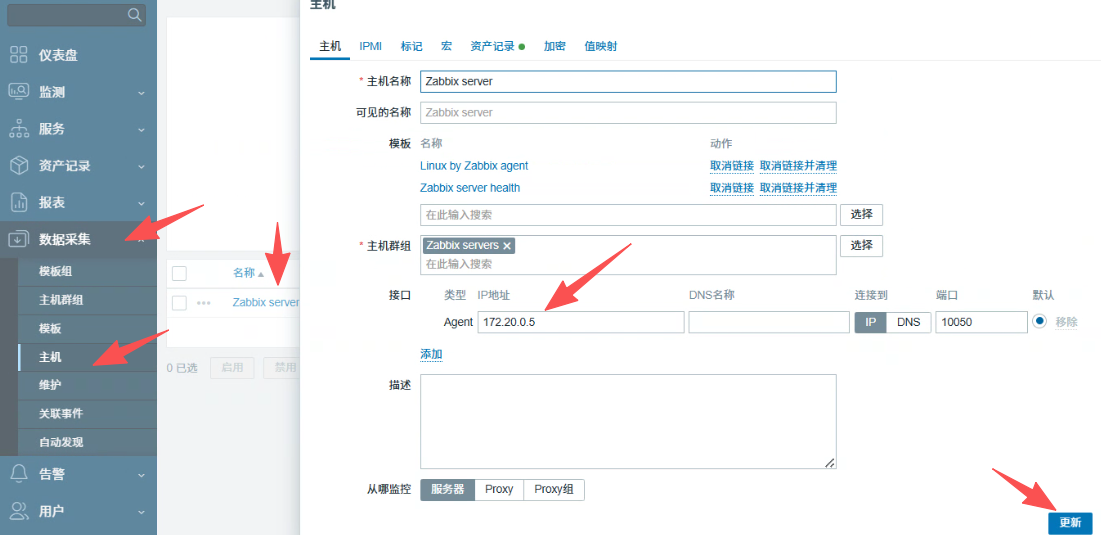
Task: Click the 告警 bell icon
Action: tap(18, 474)
